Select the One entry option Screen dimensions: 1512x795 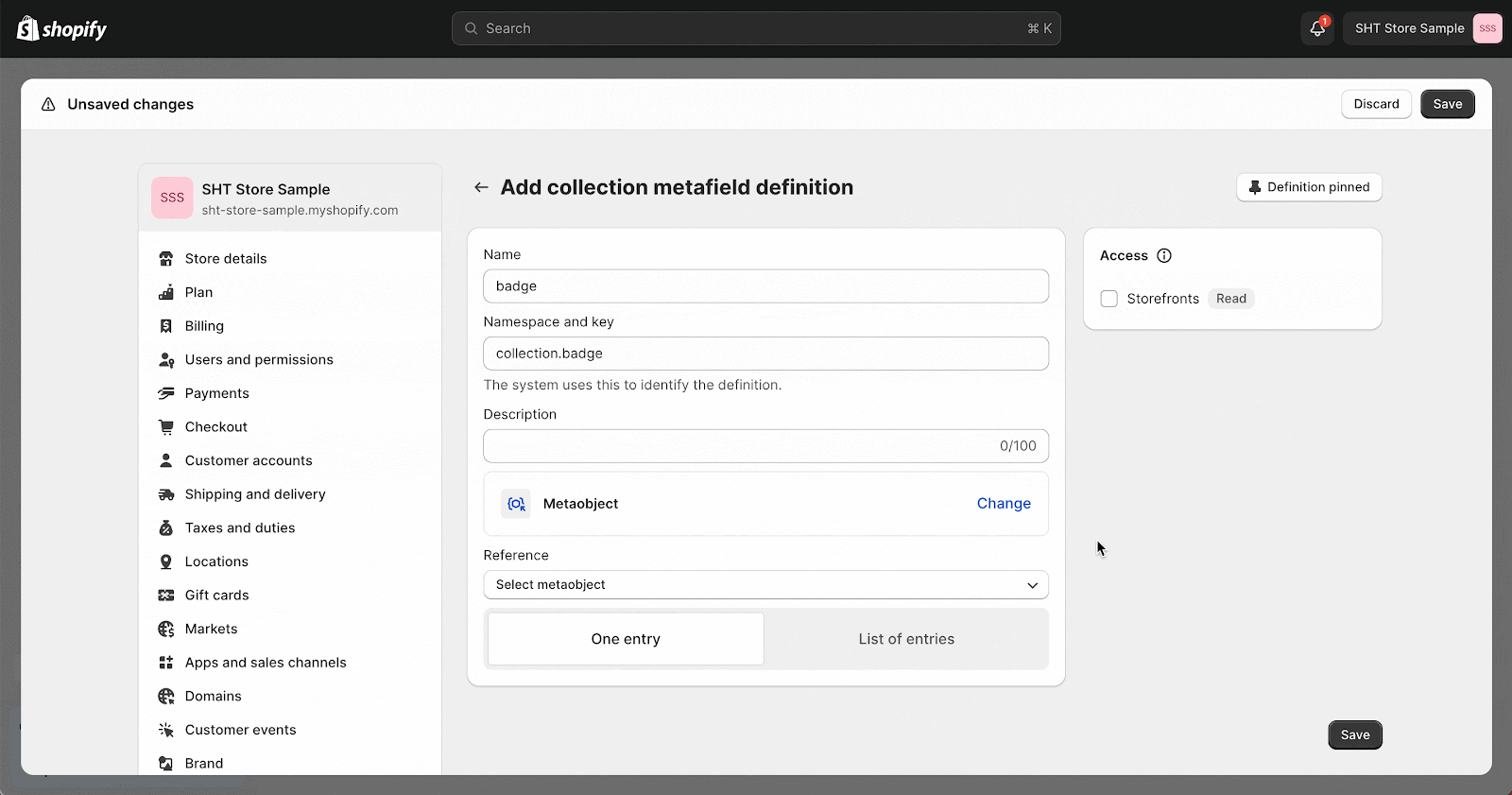(626, 639)
